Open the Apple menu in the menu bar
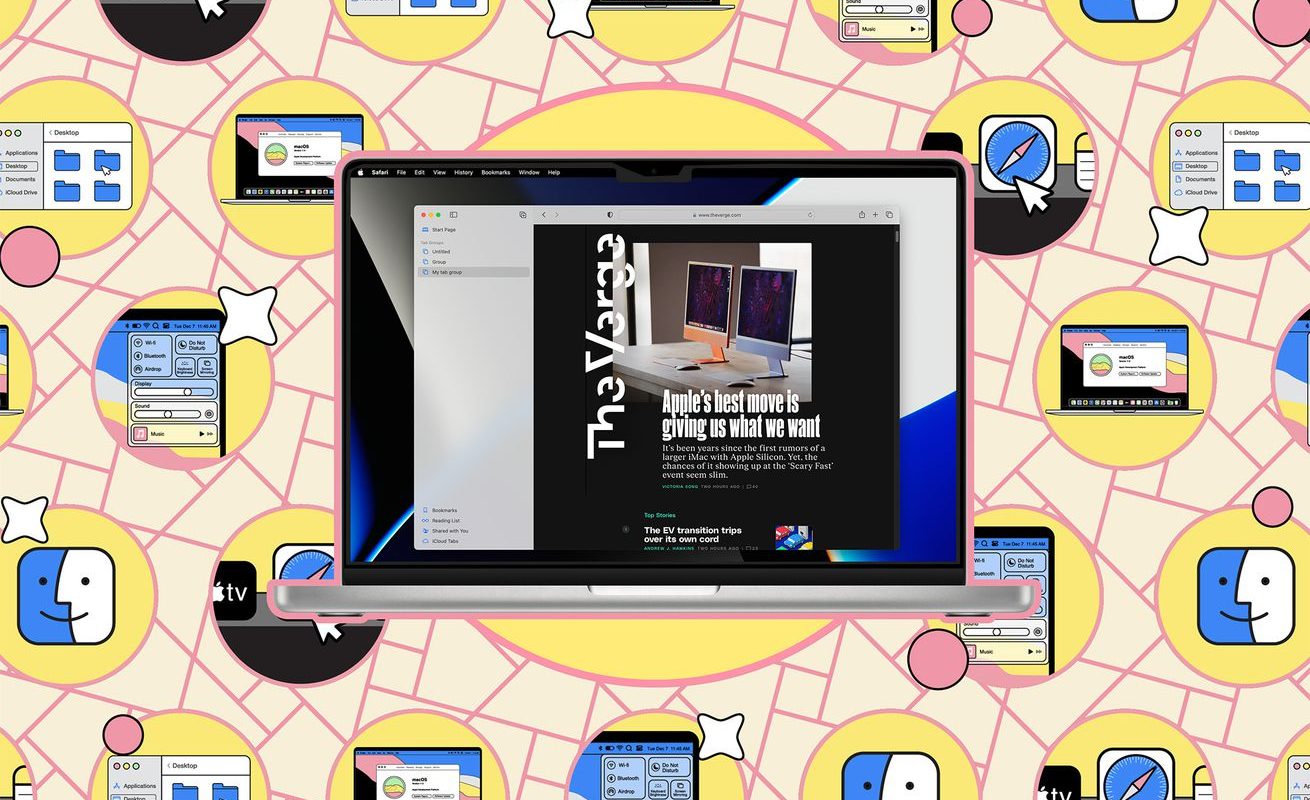Viewport: 1310px width, 800px height. coord(362,172)
